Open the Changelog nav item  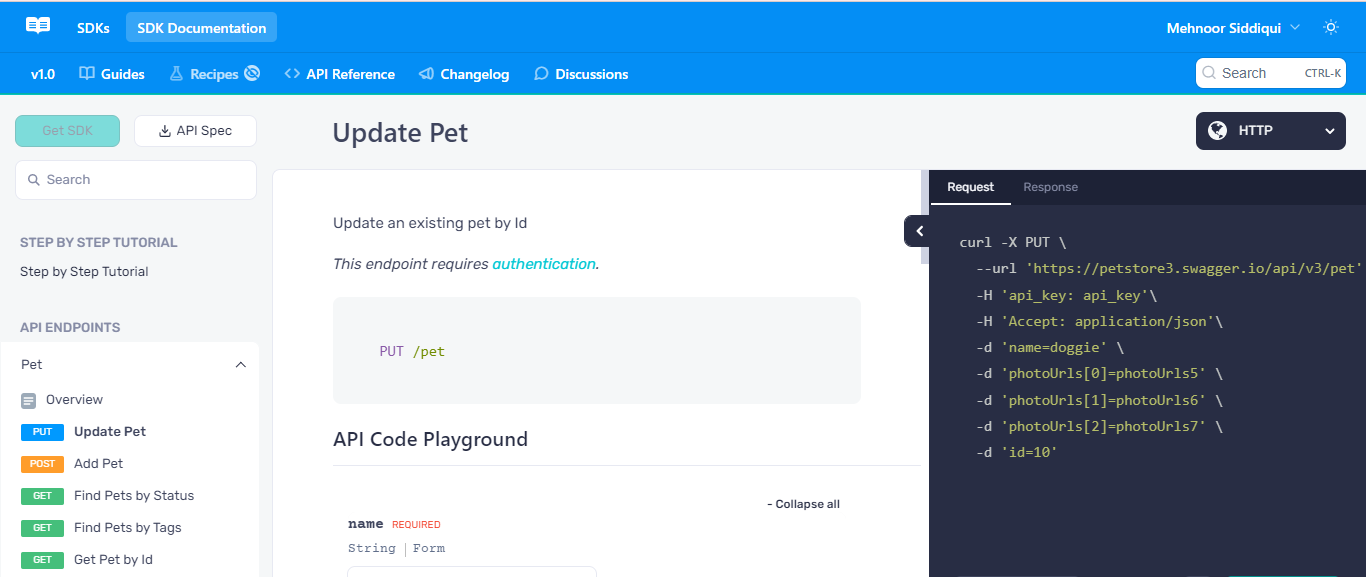click(464, 74)
